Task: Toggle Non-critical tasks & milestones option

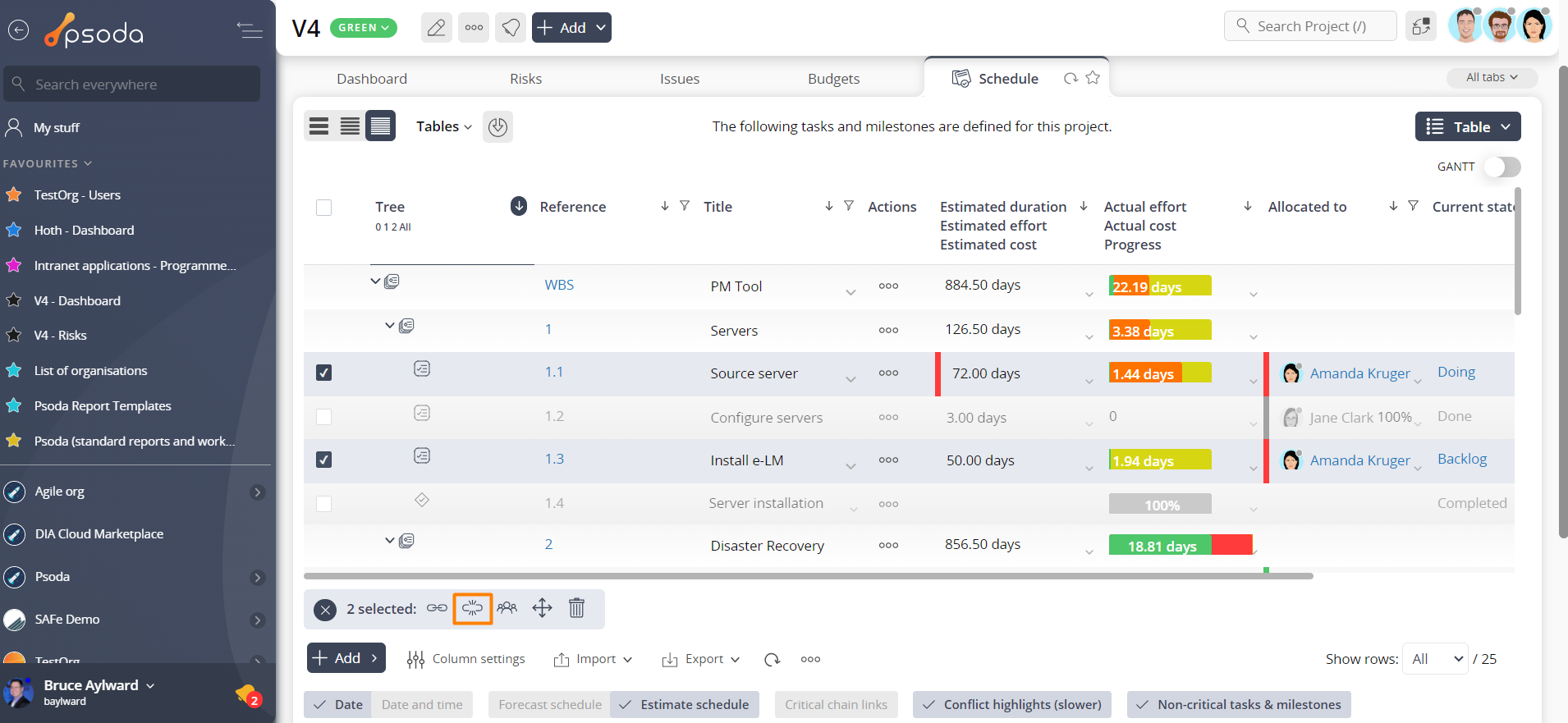Action: tap(1239, 704)
